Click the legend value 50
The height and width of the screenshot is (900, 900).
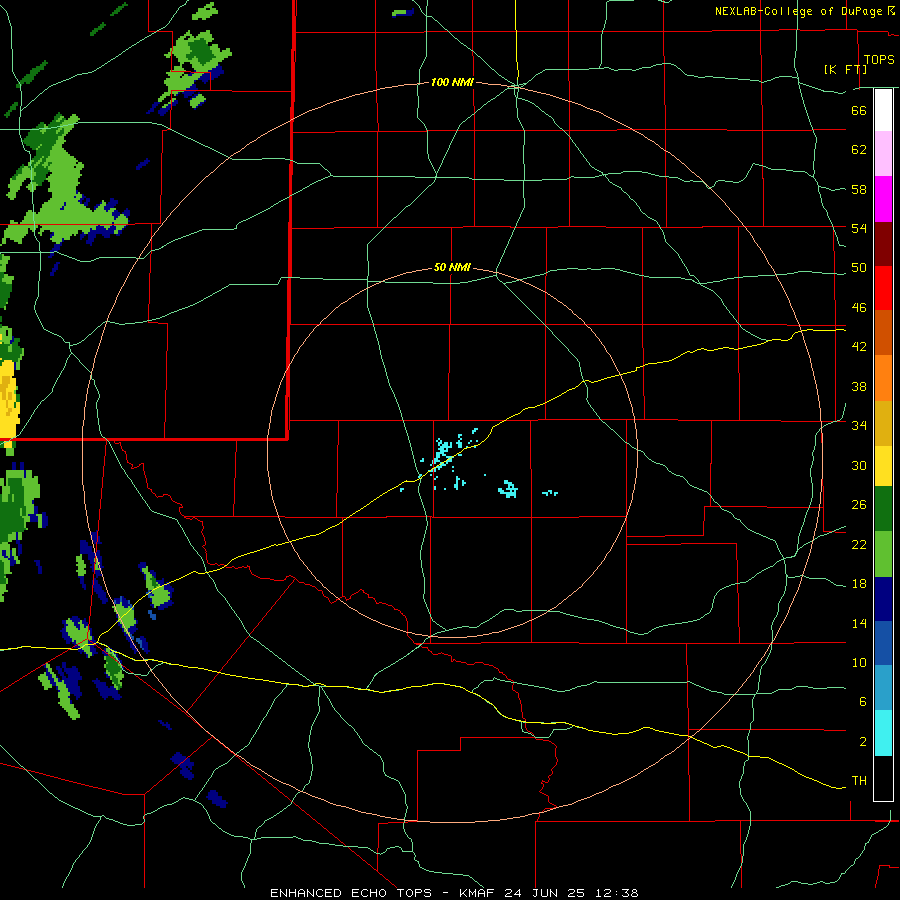pos(859,267)
